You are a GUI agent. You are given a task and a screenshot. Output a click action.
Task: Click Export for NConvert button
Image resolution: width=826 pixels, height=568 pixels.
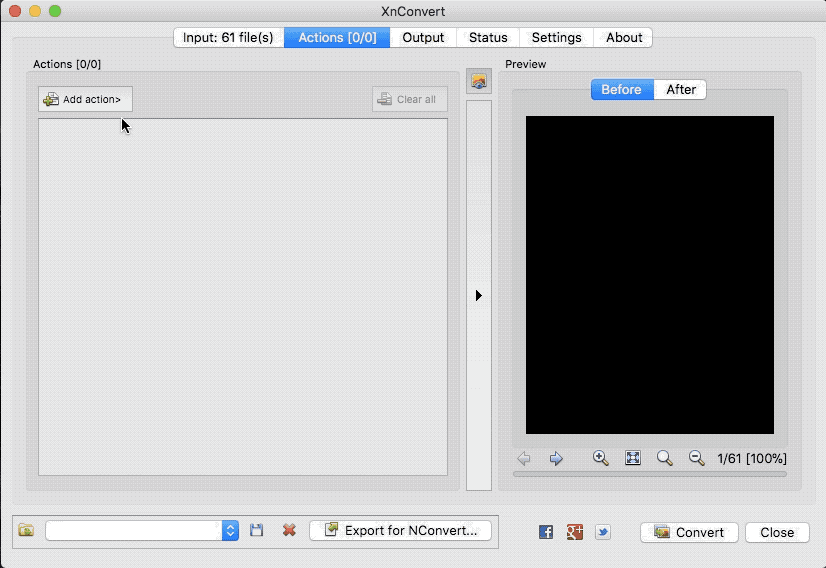coord(400,531)
